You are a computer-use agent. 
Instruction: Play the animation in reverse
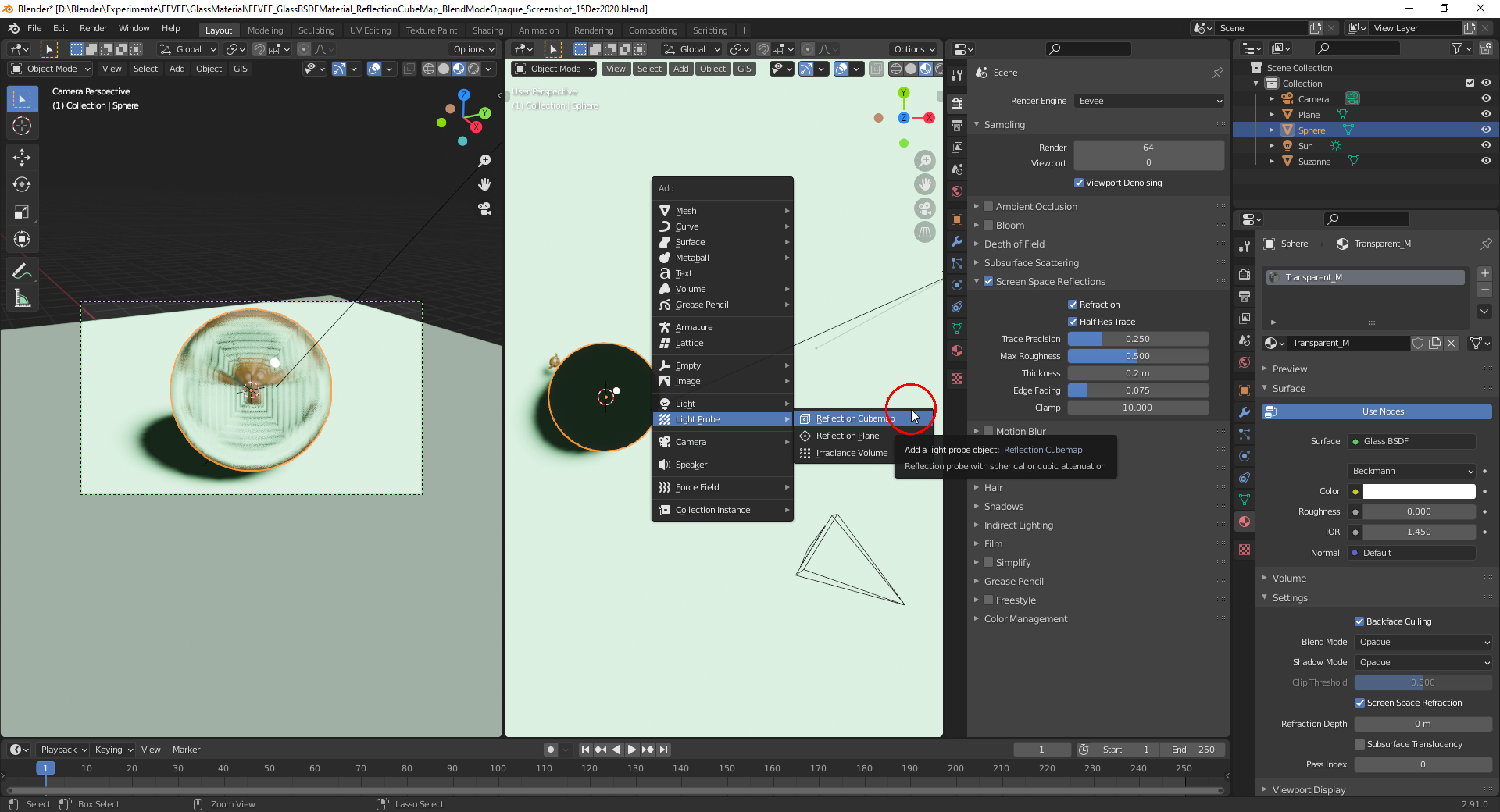(x=616, y=750)
